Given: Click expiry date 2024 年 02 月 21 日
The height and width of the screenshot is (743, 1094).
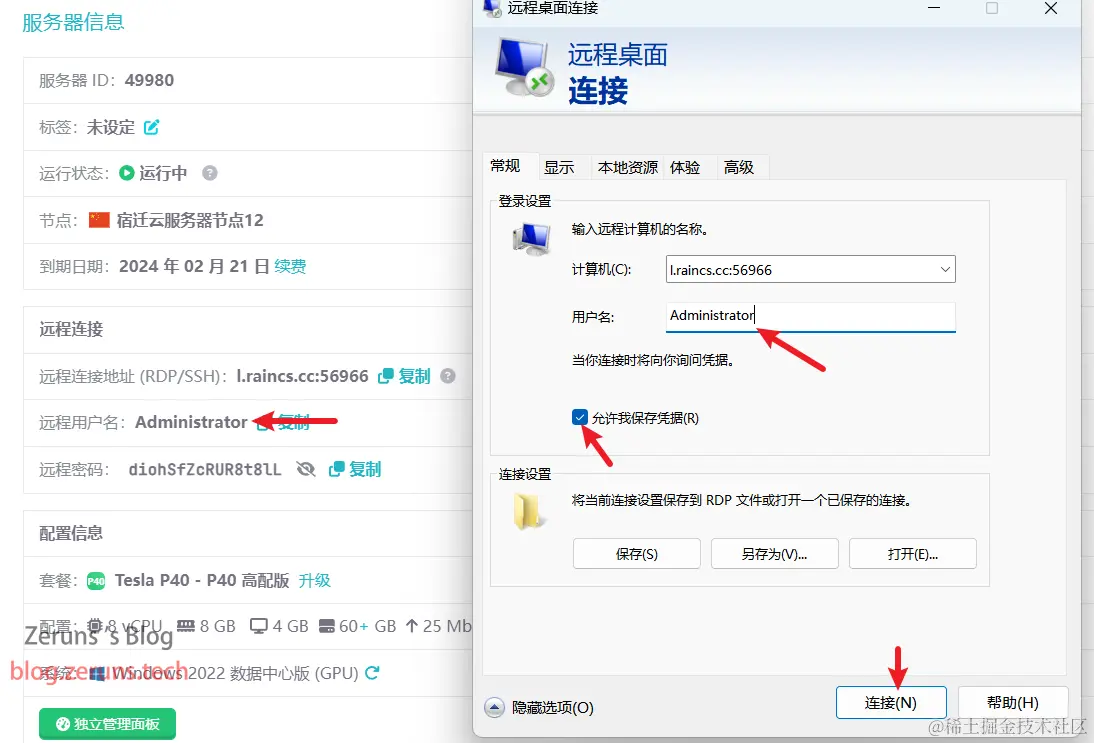Looking at the screenshot, I should [x=194, y=267].
